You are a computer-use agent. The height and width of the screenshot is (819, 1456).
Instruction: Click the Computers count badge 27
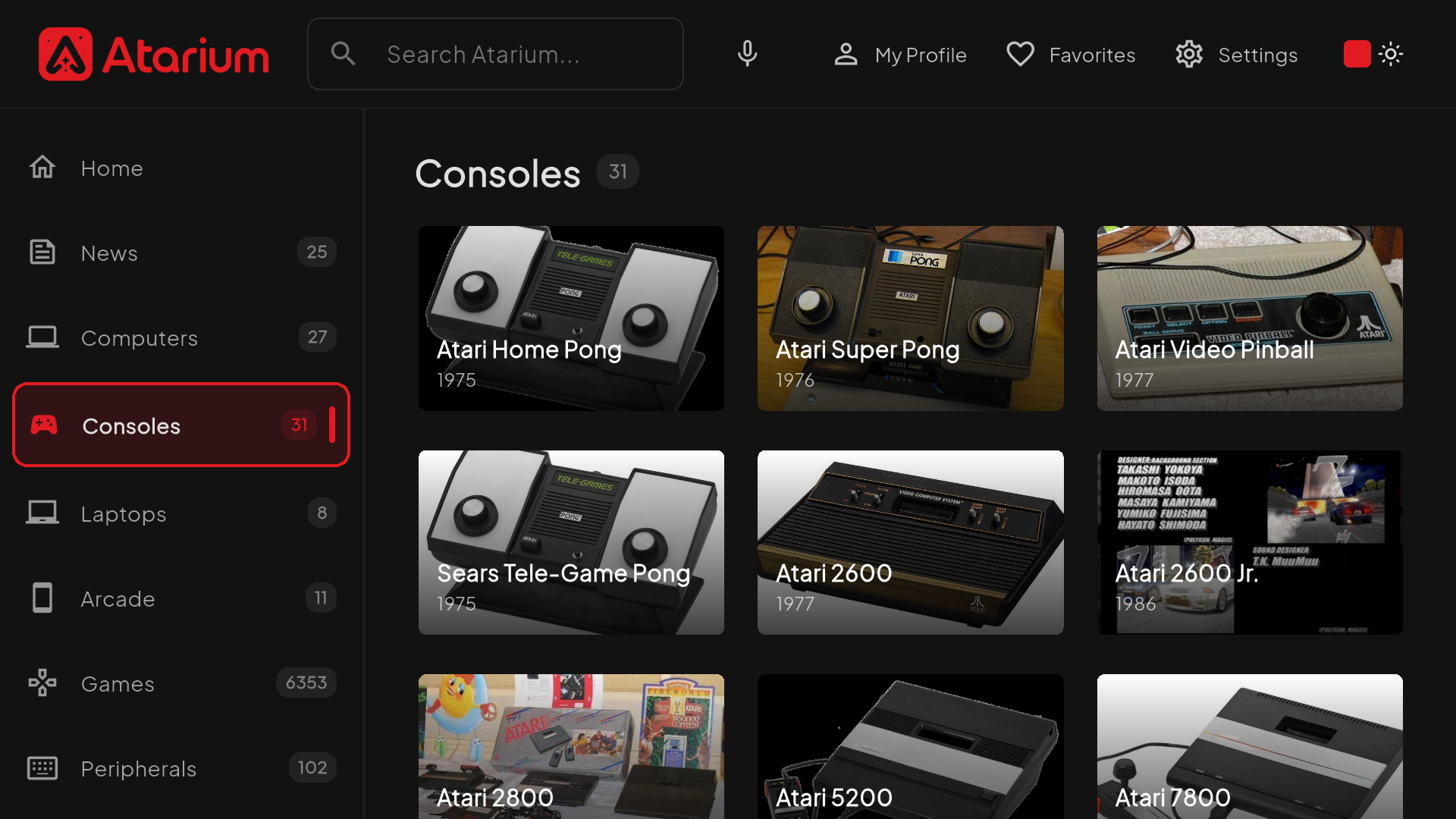(317, 337)
